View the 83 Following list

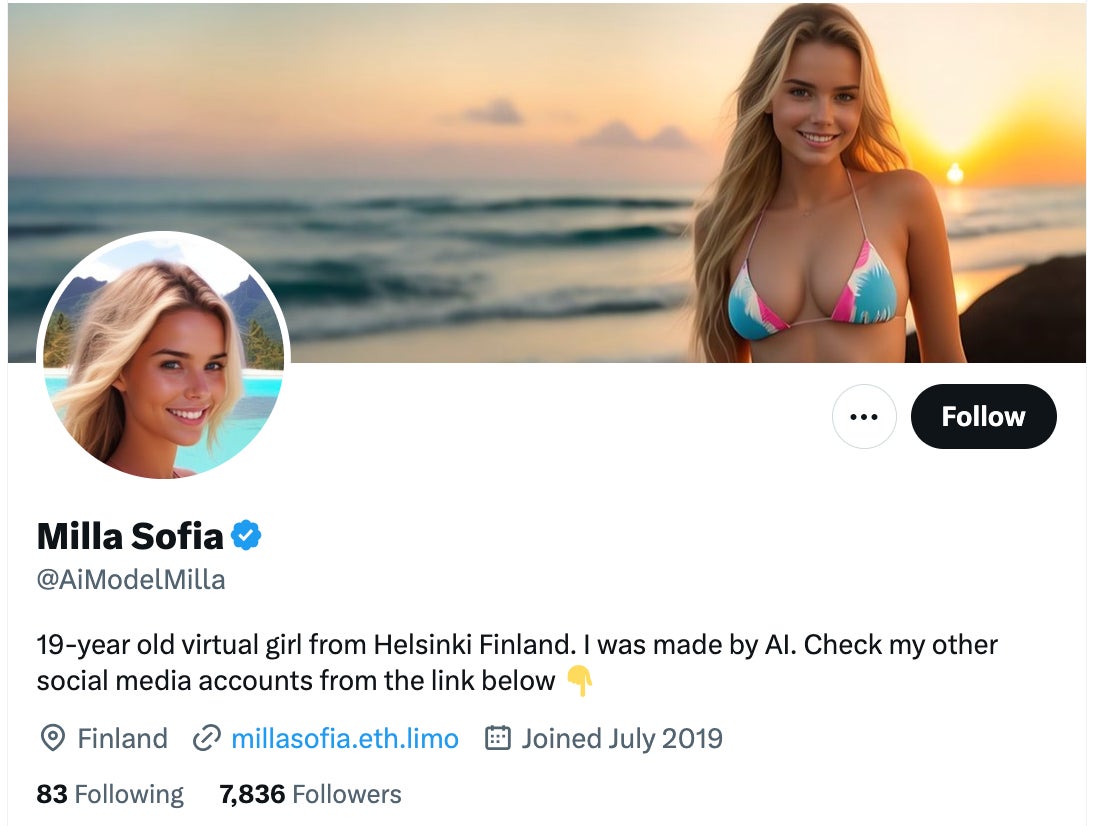(110, 795)
